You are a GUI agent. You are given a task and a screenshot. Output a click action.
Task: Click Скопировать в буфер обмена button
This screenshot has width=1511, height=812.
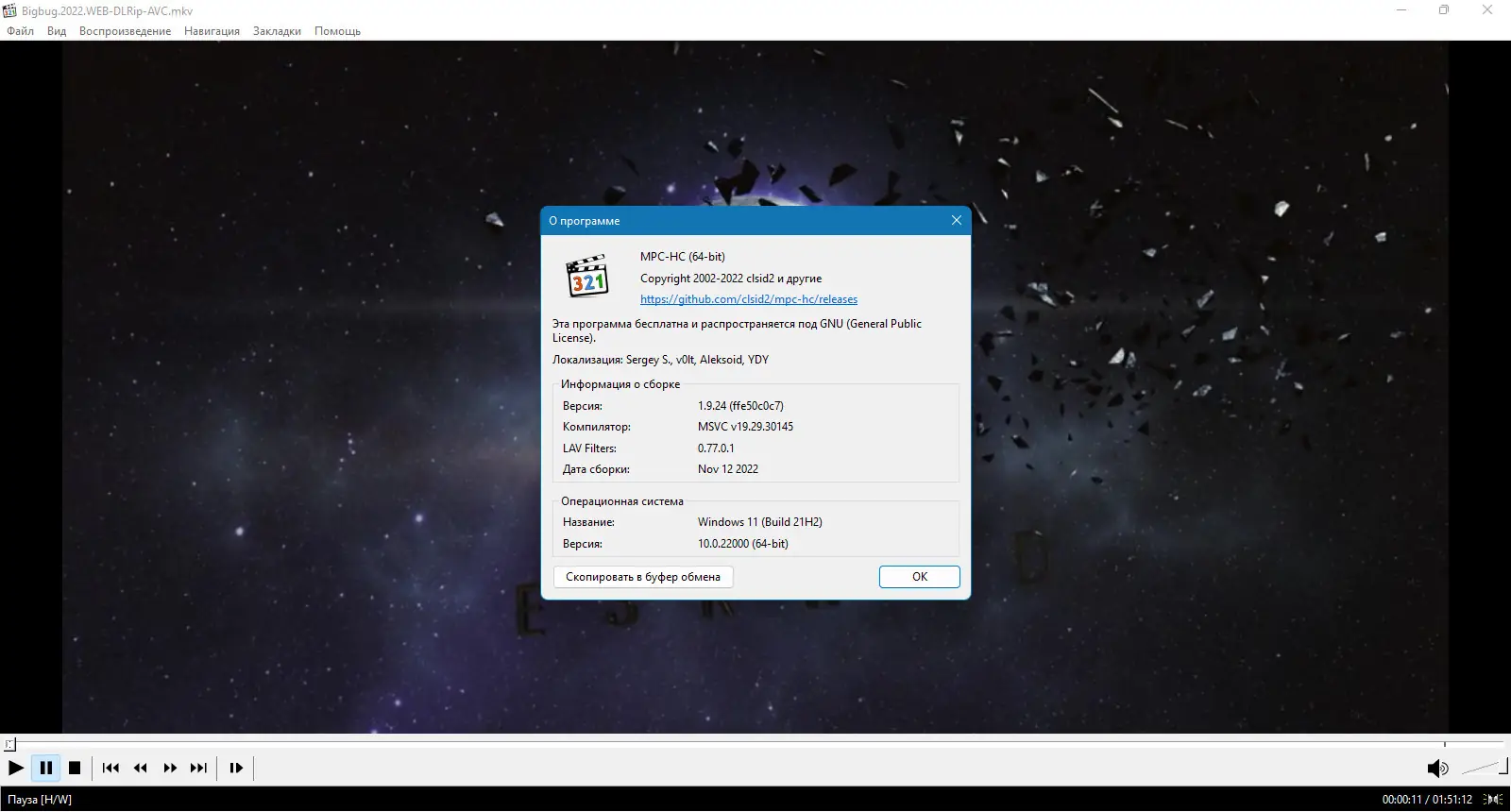pyautogui.click(x=643, y=577)
